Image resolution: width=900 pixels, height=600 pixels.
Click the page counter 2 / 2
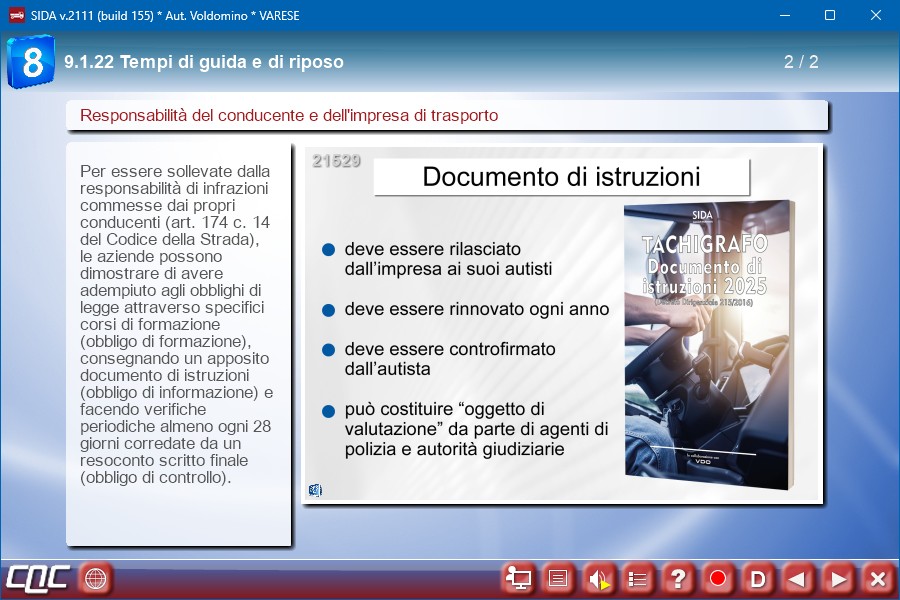[x=801, y=62]
